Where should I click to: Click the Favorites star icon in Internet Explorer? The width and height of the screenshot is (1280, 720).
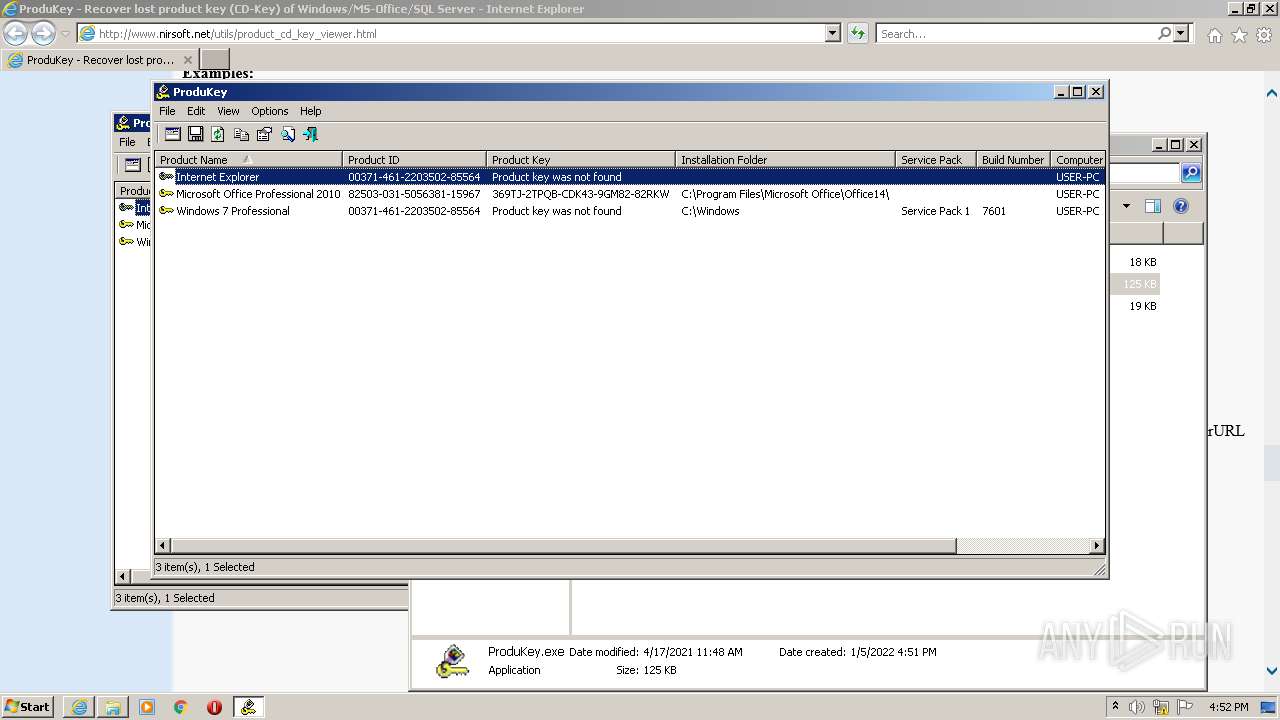1239,35
